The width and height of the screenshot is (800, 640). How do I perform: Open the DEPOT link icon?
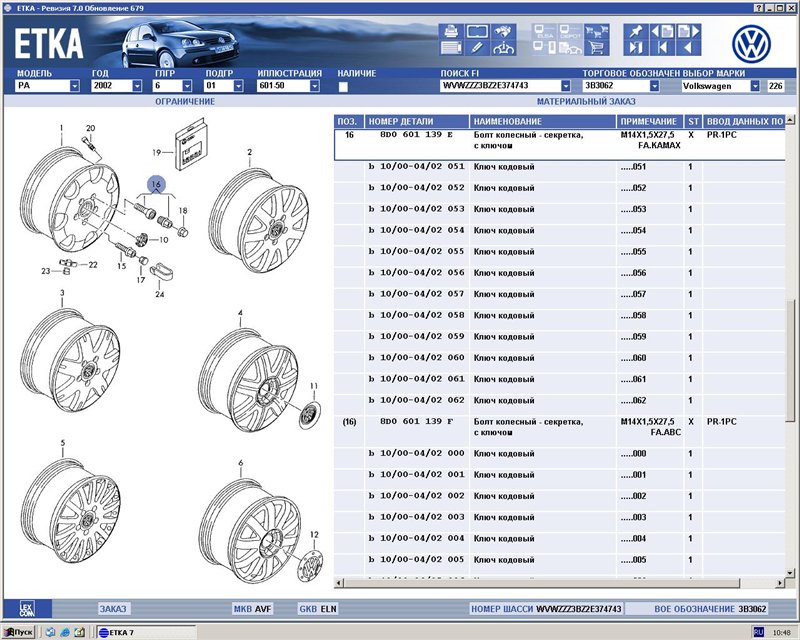[570, 32]
